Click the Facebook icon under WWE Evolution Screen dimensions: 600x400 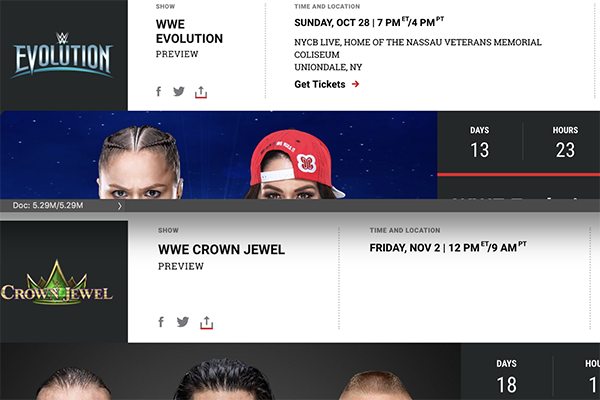[158, 91]
